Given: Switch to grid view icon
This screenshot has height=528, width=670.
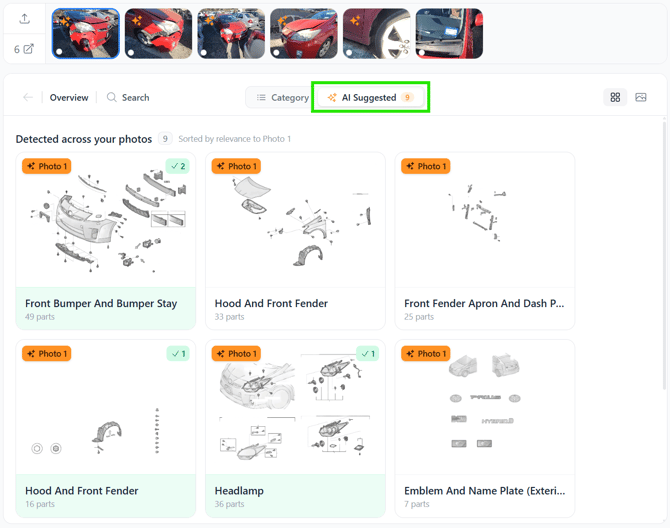Looking at the screenshot, I should click(x=615, y=97).
